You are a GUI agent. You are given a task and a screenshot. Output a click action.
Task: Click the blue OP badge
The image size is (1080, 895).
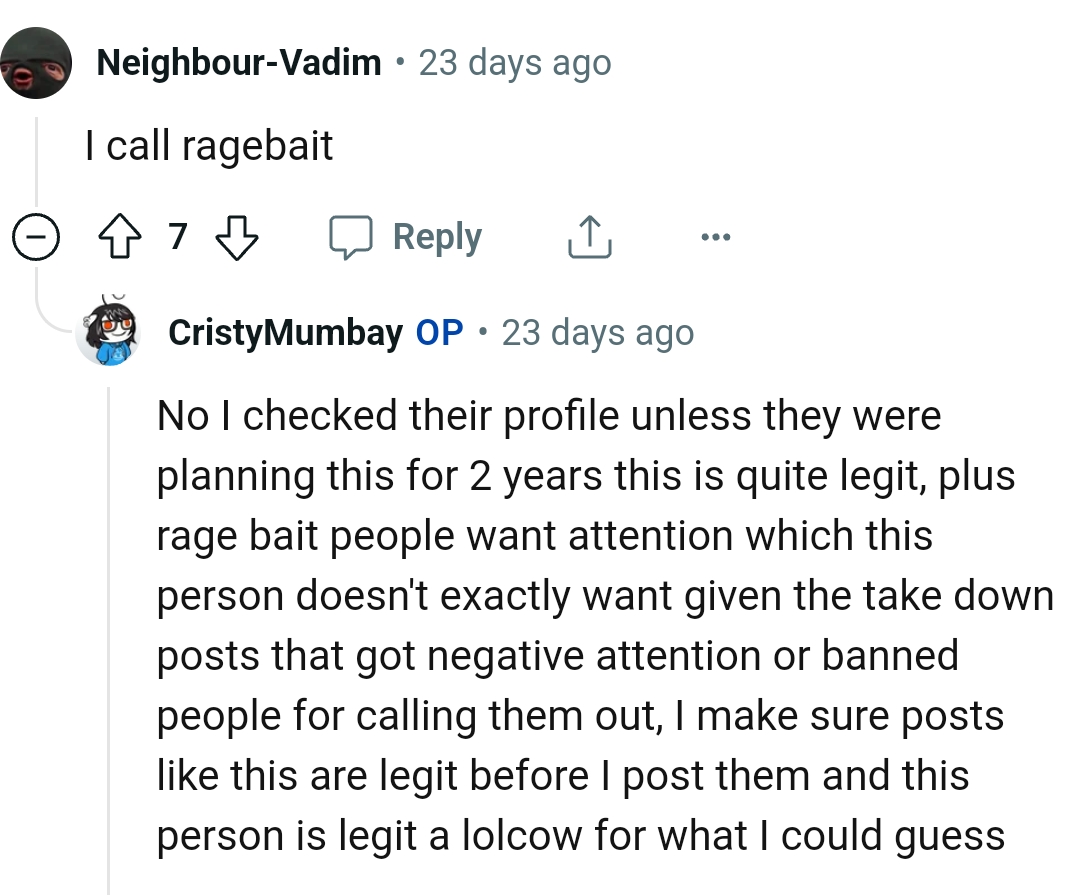(x=440, y=332)
